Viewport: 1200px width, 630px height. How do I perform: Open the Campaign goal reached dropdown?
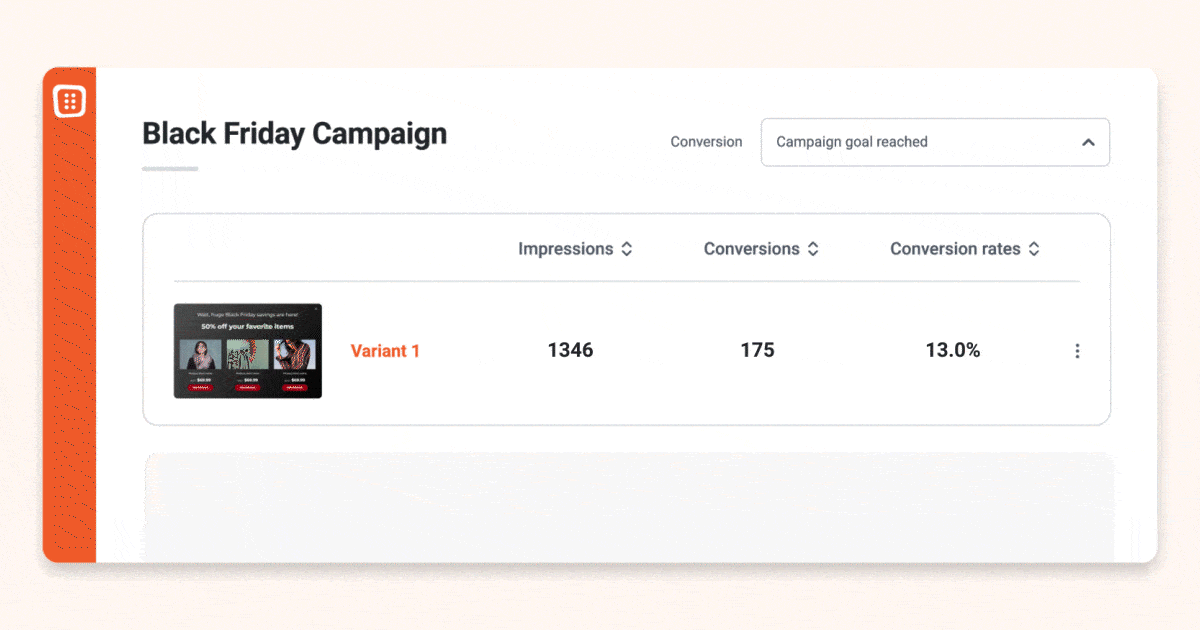pos(935,142)
